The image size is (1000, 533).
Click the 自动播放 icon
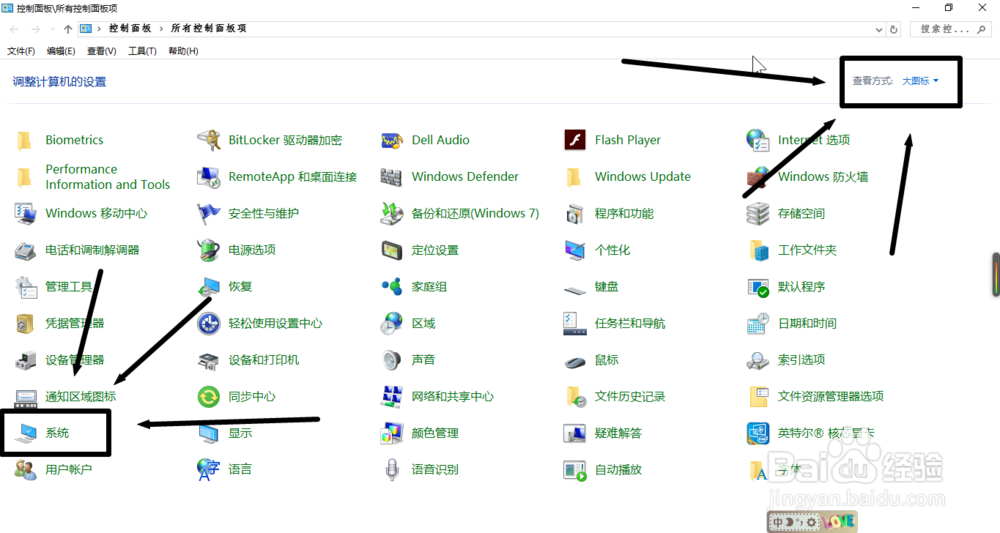click(x=575, y=470)
